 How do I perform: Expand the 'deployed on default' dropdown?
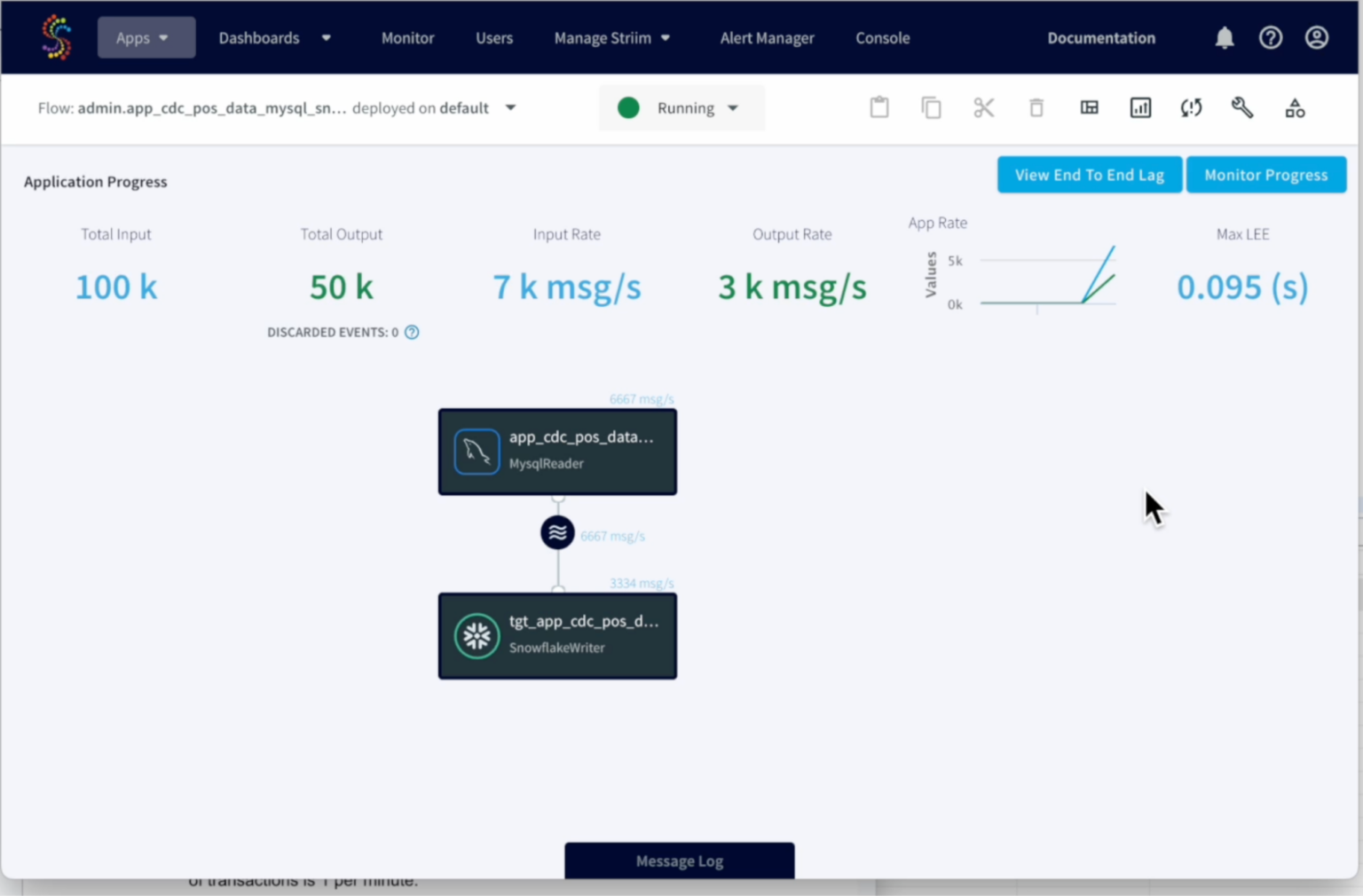511,107
